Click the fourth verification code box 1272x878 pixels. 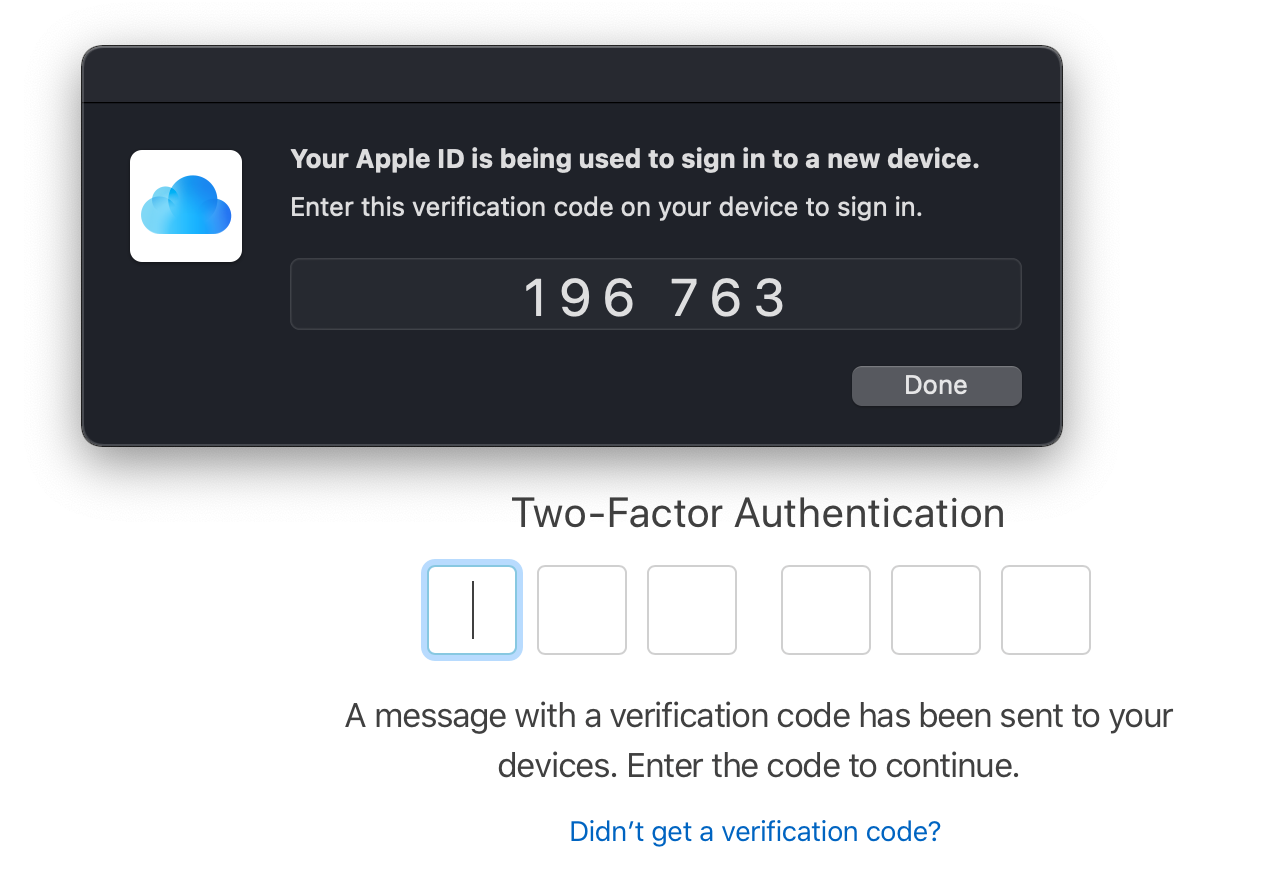click(x=825, y=609)
